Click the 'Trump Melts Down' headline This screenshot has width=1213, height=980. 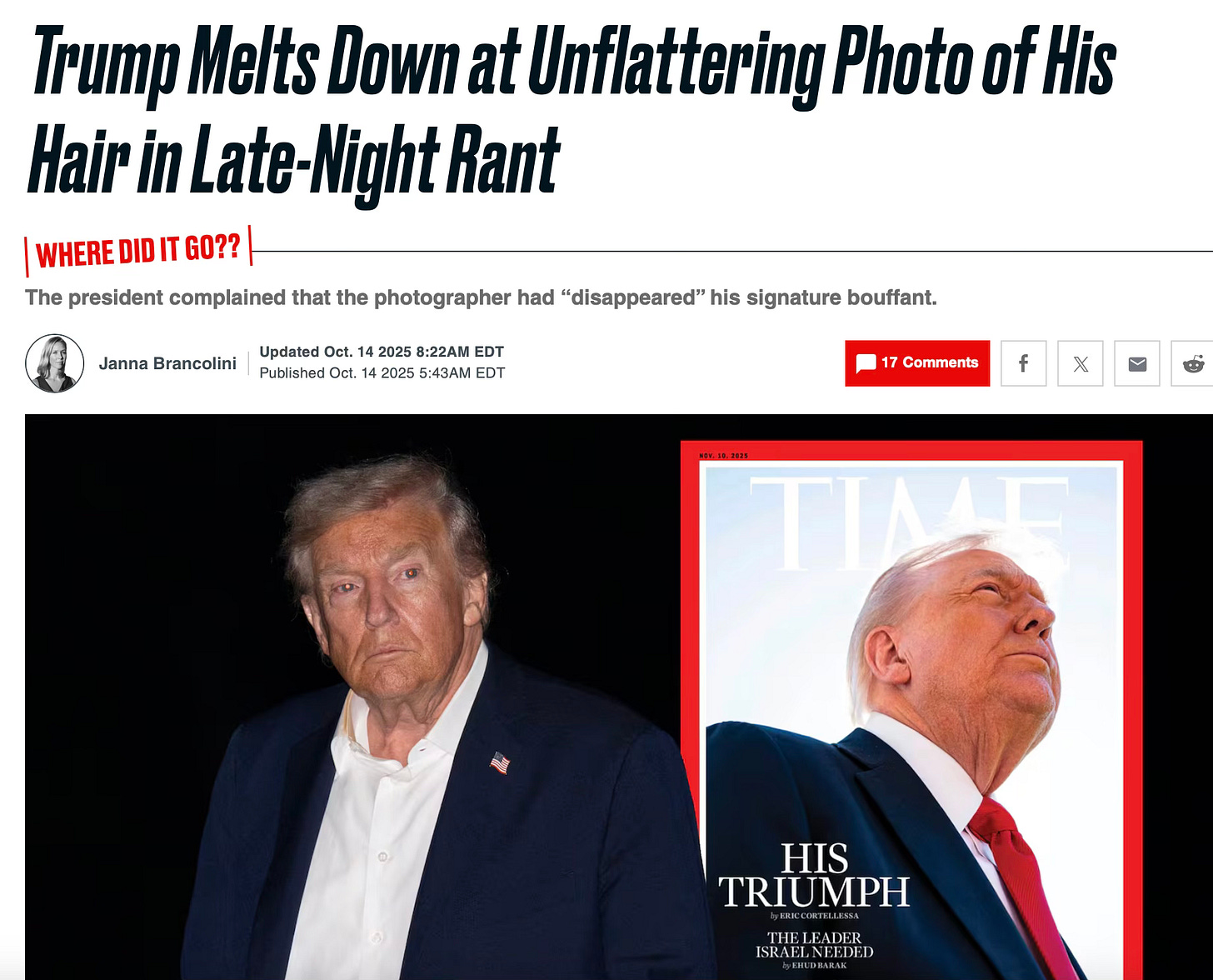572,112
